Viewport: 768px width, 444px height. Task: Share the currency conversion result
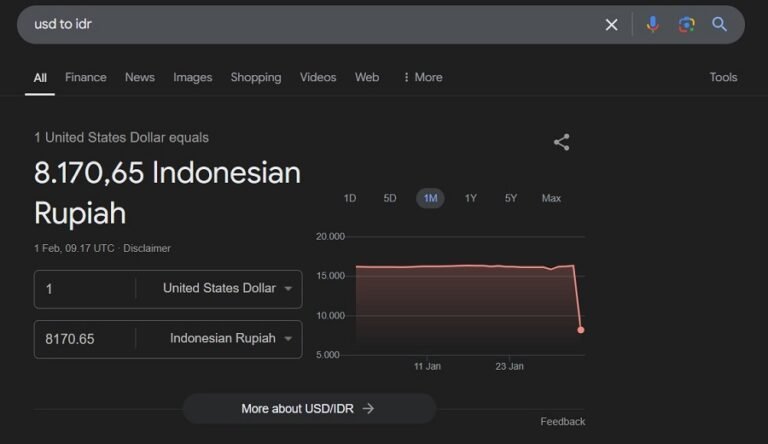point(561,142)
